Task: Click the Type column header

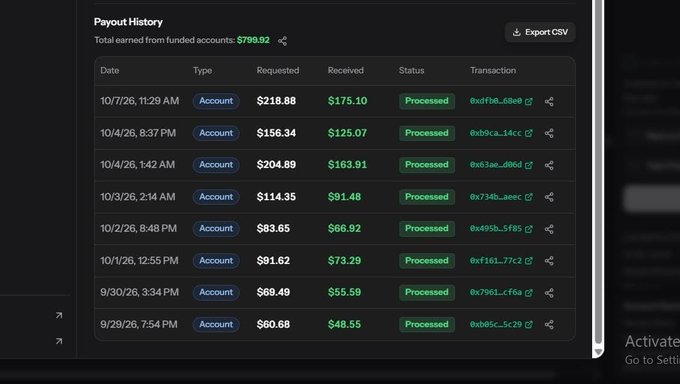Action: click(x=203, y=70)
